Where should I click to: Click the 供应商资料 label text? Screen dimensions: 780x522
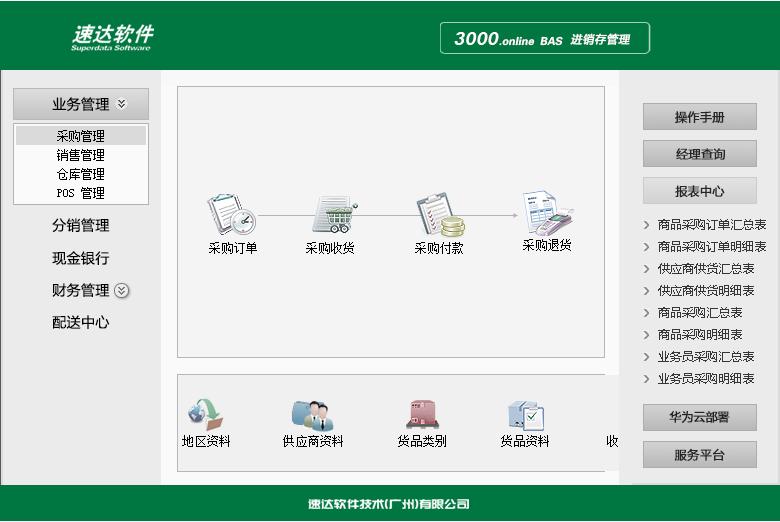point(313,441)
